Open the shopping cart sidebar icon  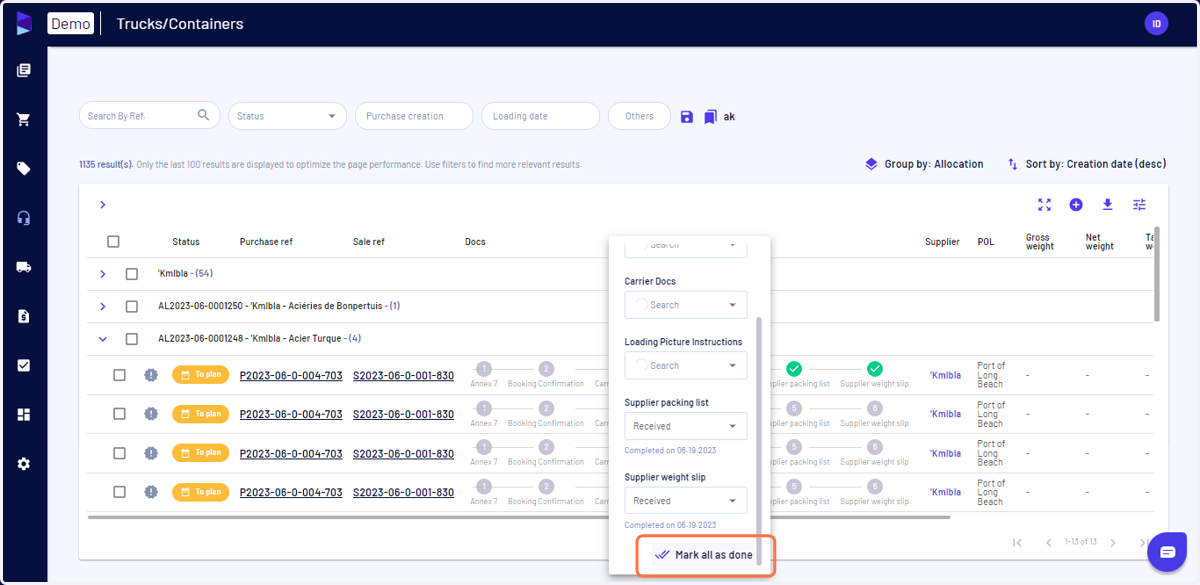coord(24,119)
